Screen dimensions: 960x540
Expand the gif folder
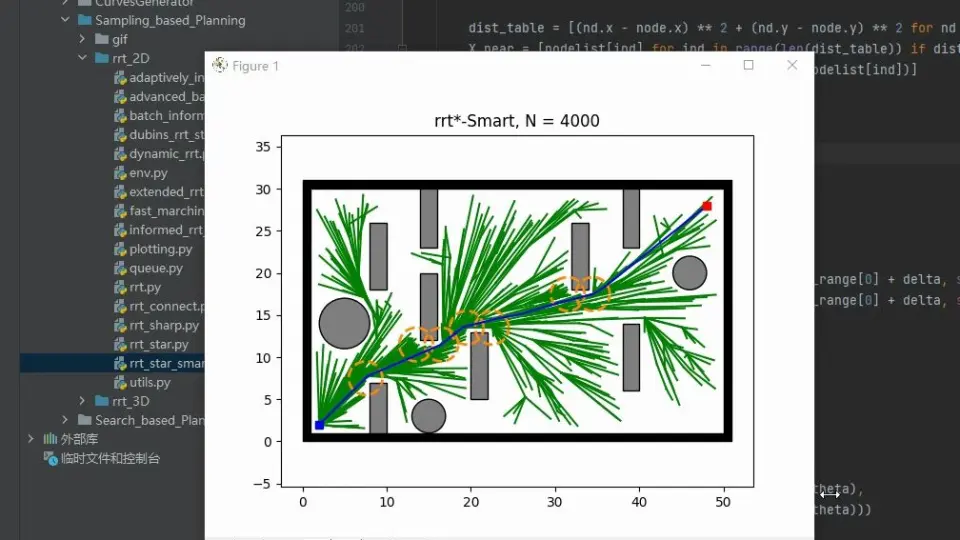click(82, 39)
